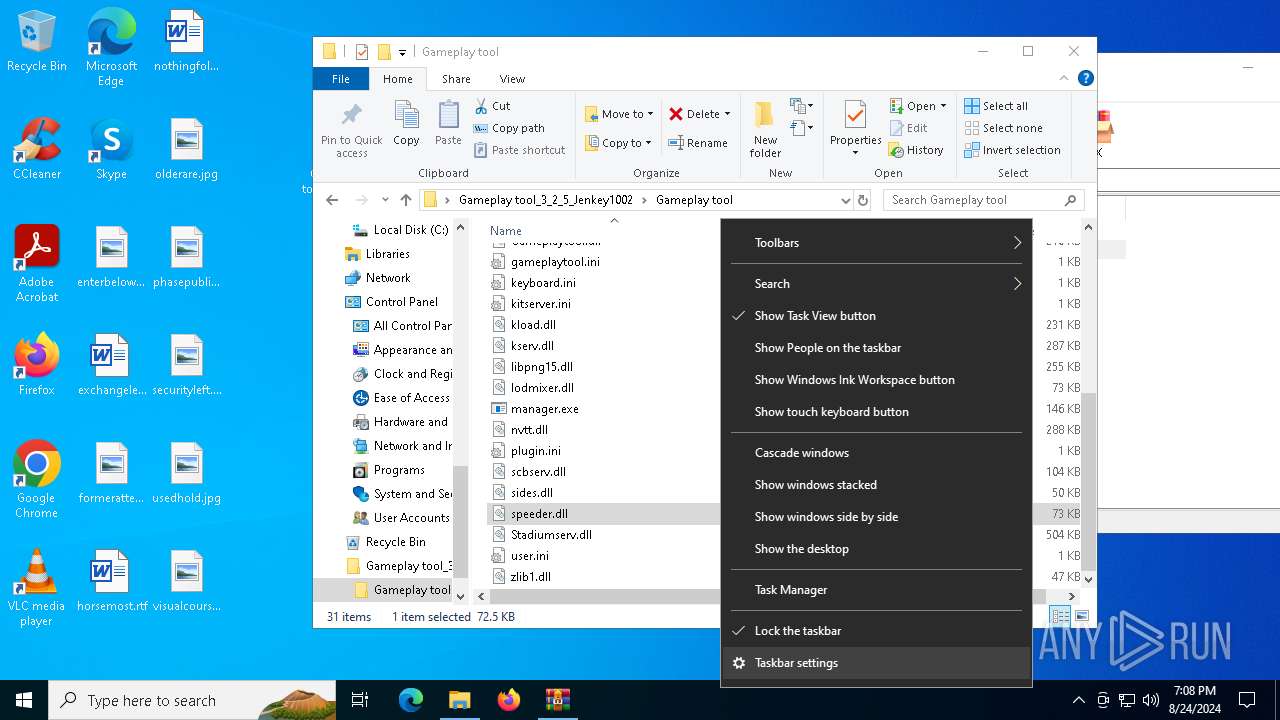Expand the Search submenu
1280x720 pixels.
(x=876, y=284)
